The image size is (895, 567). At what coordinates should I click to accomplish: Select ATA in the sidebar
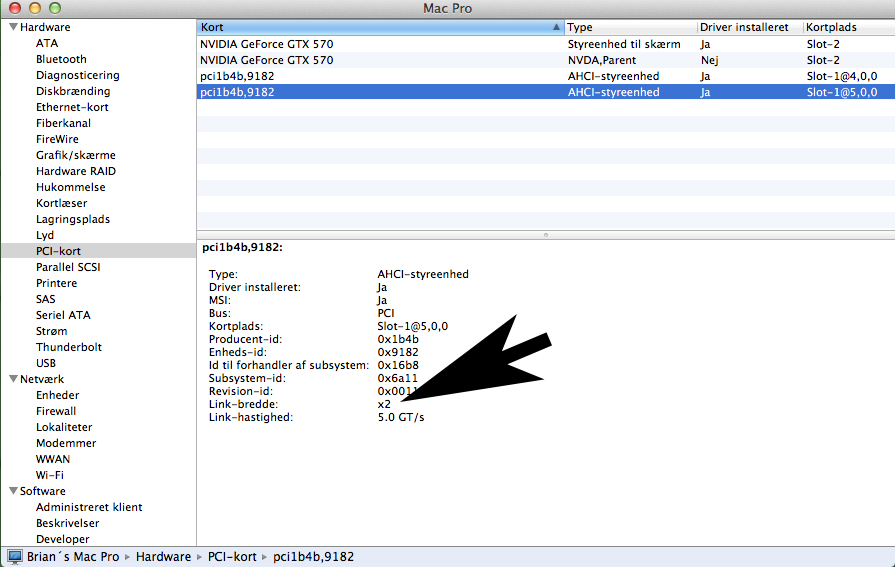click(47, 43)
